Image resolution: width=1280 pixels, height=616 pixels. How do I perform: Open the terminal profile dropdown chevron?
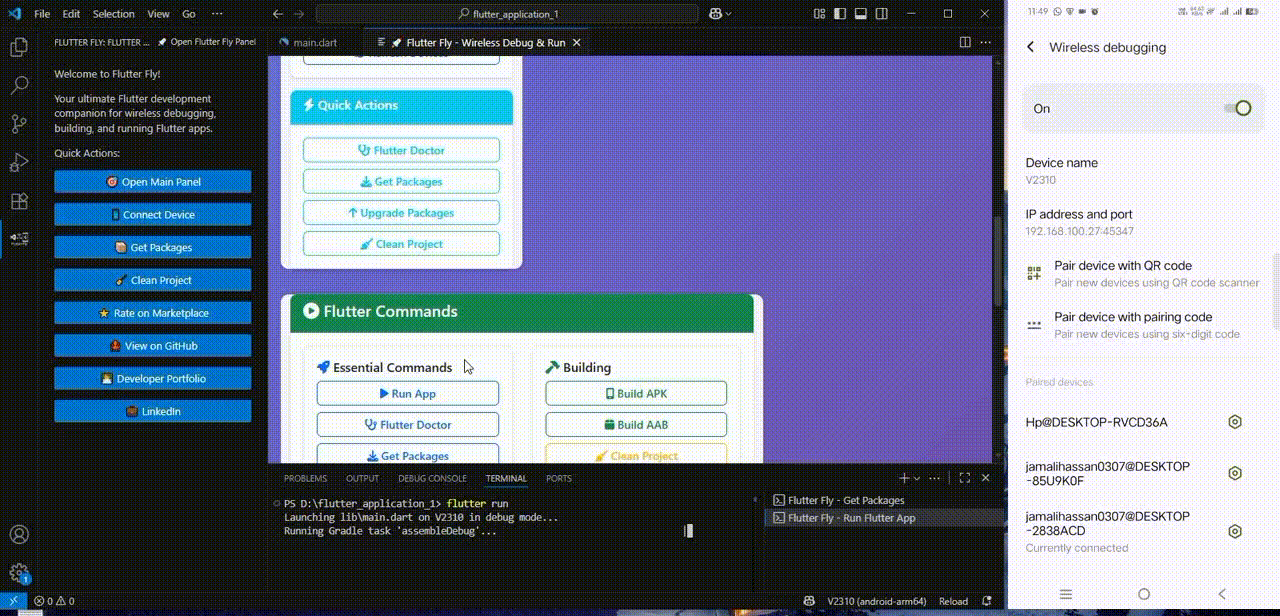pos(915,478)
